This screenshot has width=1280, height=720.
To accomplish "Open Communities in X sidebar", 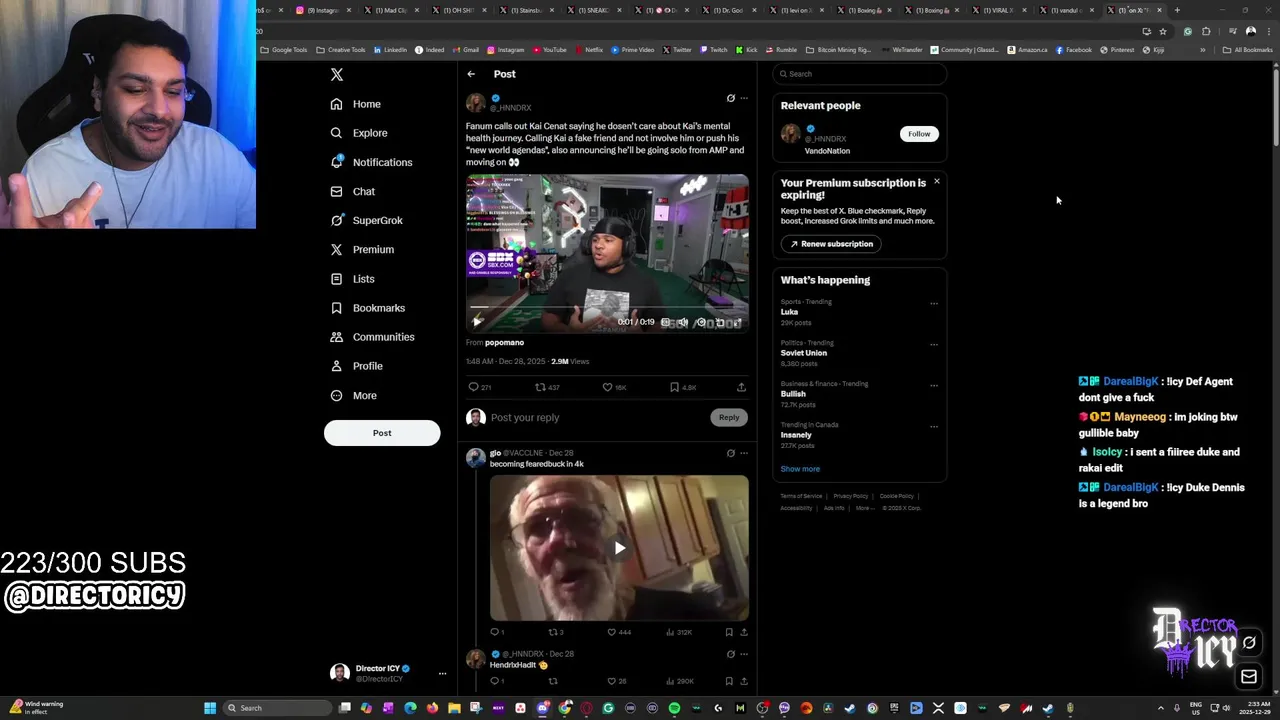I will click(x=372, y=337).
